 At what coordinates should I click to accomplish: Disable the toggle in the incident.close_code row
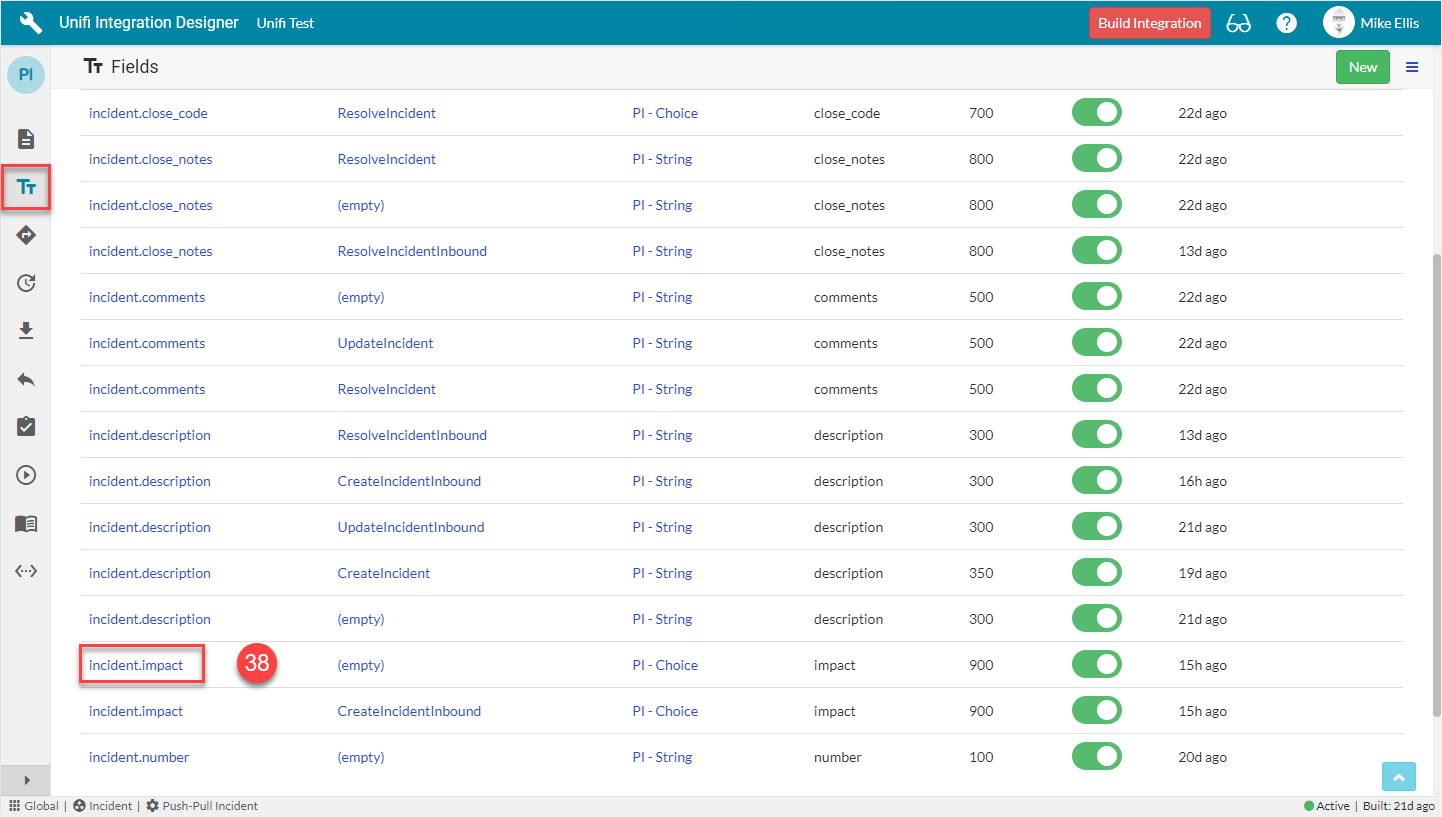[1096, 113]
